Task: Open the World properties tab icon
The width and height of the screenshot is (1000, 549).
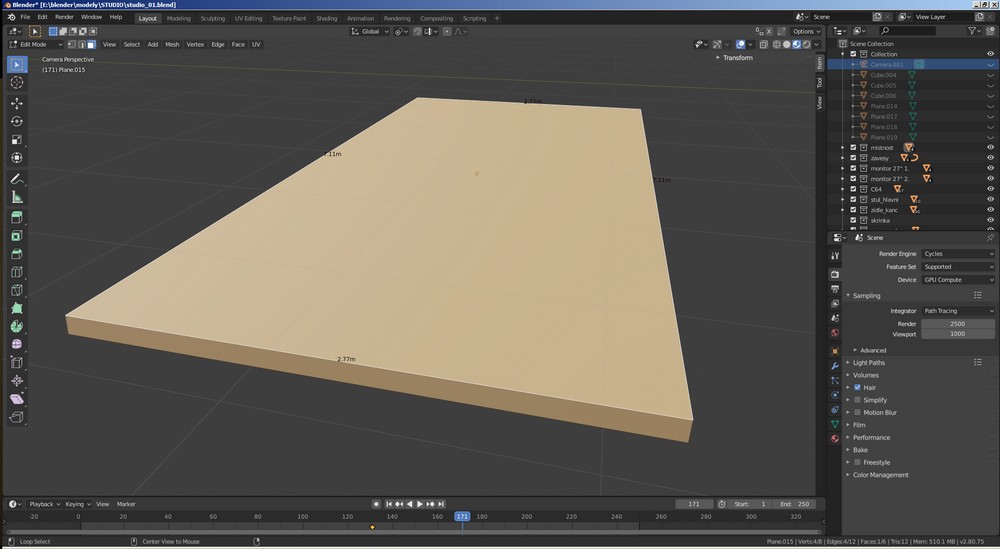Action: [835, 333]
